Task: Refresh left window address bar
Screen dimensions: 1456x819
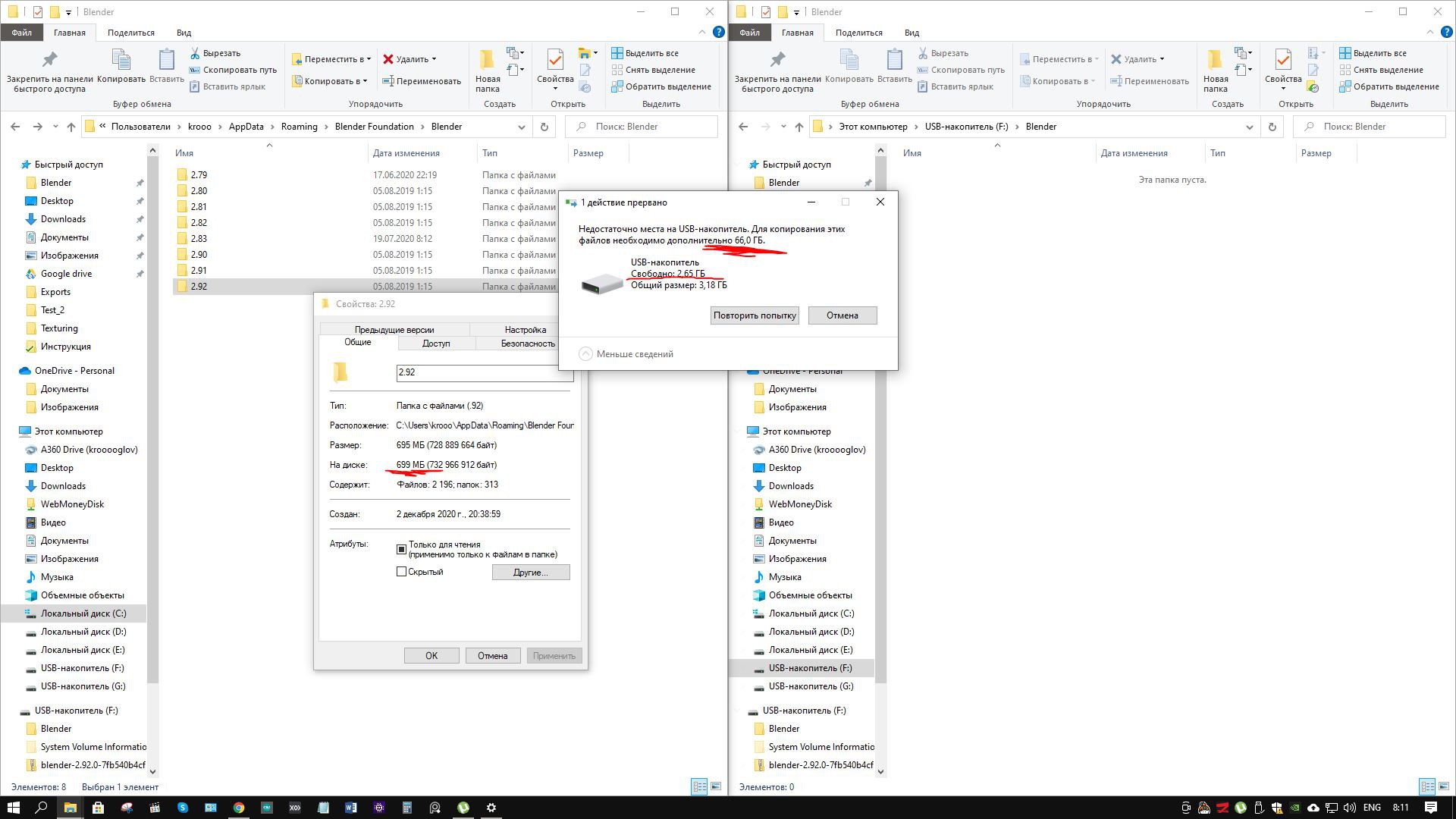Action: tap(544, 127)
